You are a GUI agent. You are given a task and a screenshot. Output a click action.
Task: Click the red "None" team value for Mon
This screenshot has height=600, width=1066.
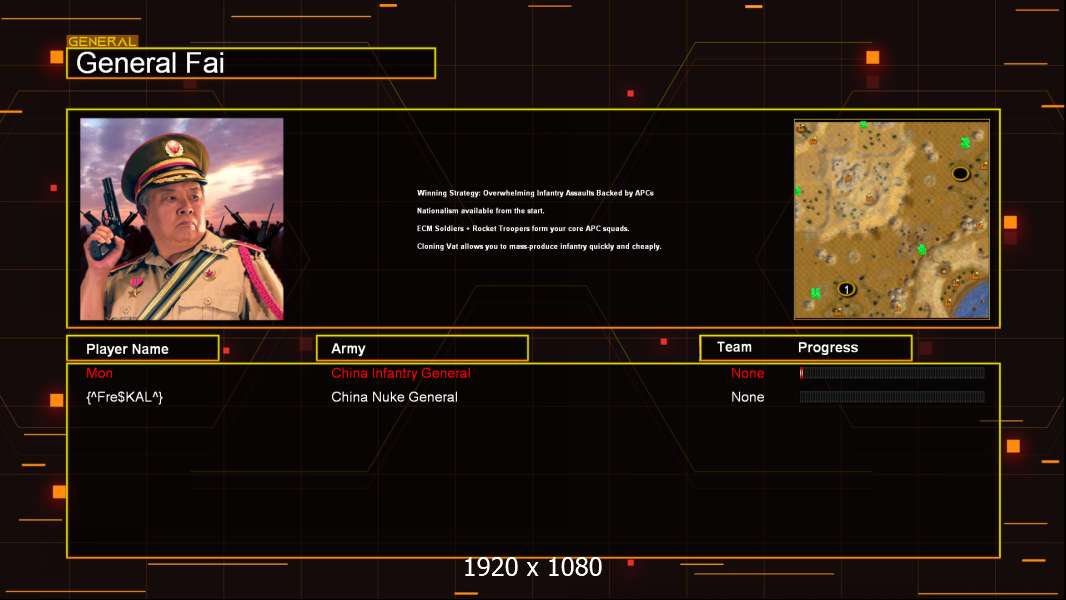[747, 373]
